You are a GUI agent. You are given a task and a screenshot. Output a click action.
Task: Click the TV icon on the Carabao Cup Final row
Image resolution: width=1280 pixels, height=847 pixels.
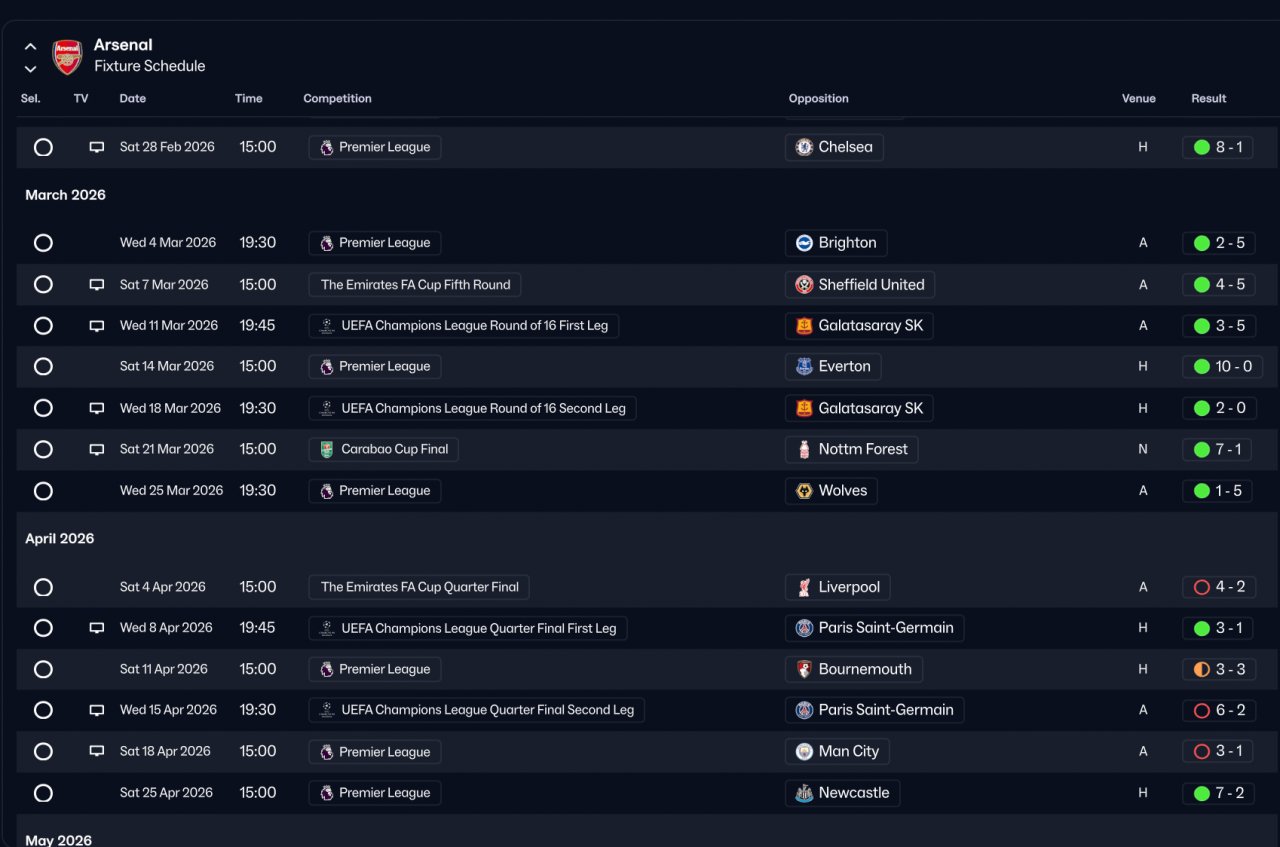(x=97, y=449)
